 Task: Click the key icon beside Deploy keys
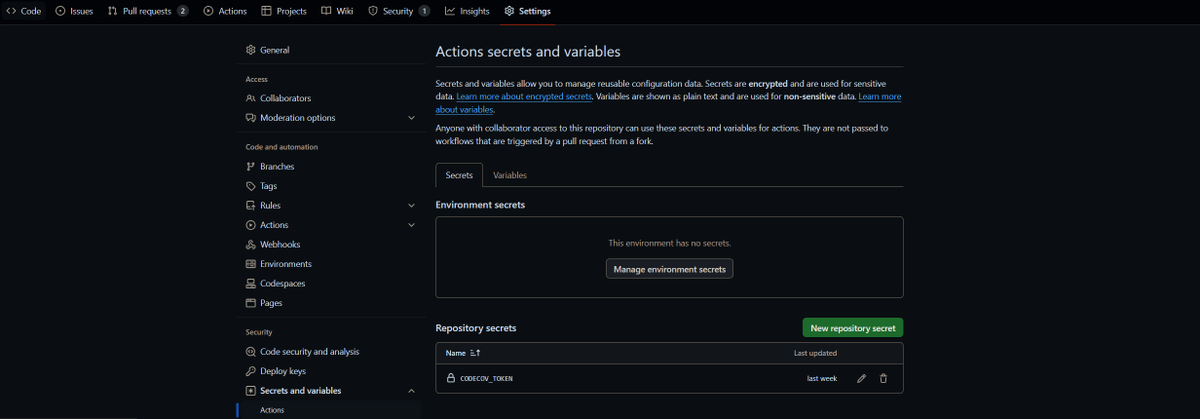point(250,371)
